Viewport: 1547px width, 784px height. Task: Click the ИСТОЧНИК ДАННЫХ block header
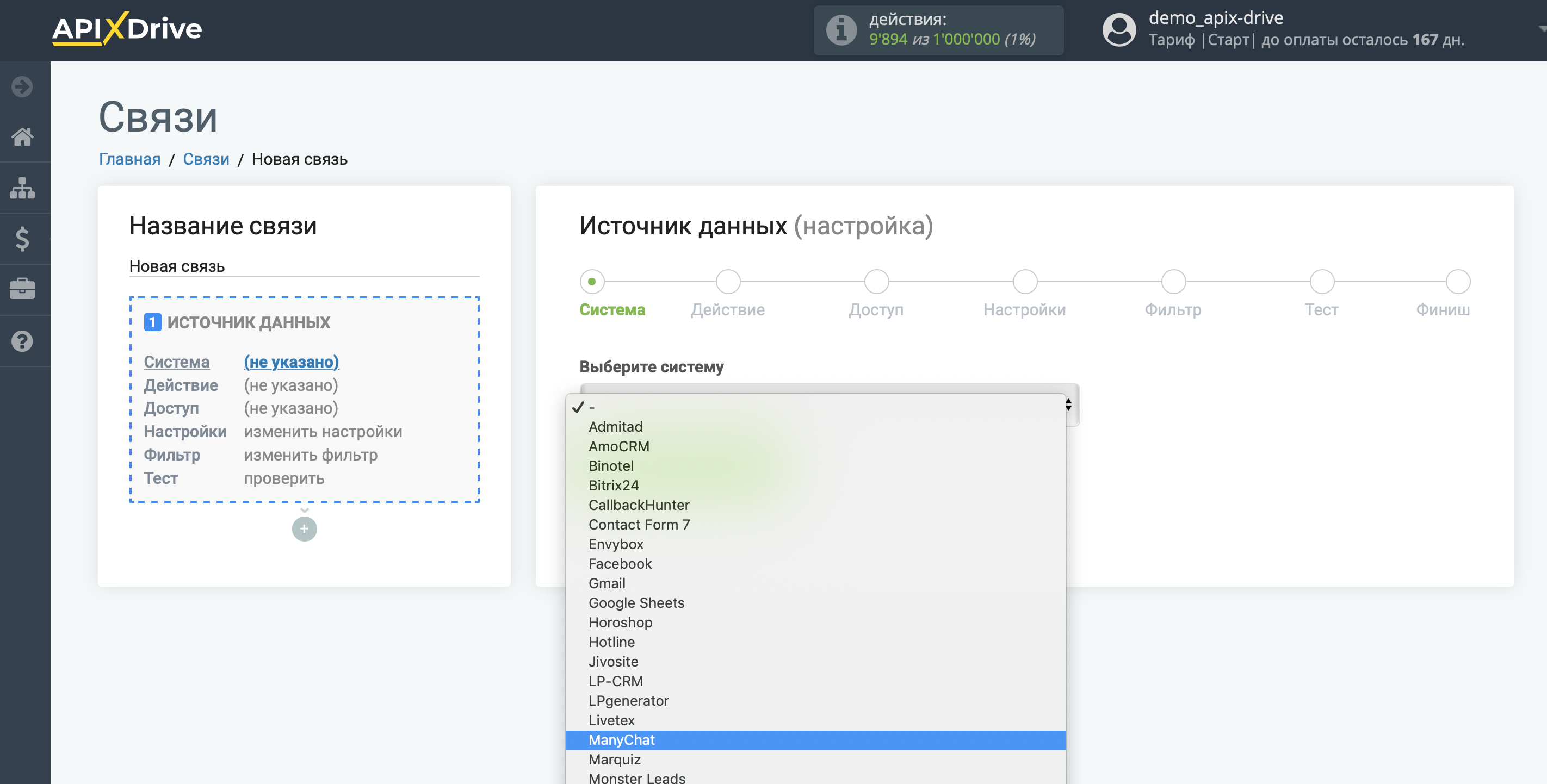[x=237, y=322]
